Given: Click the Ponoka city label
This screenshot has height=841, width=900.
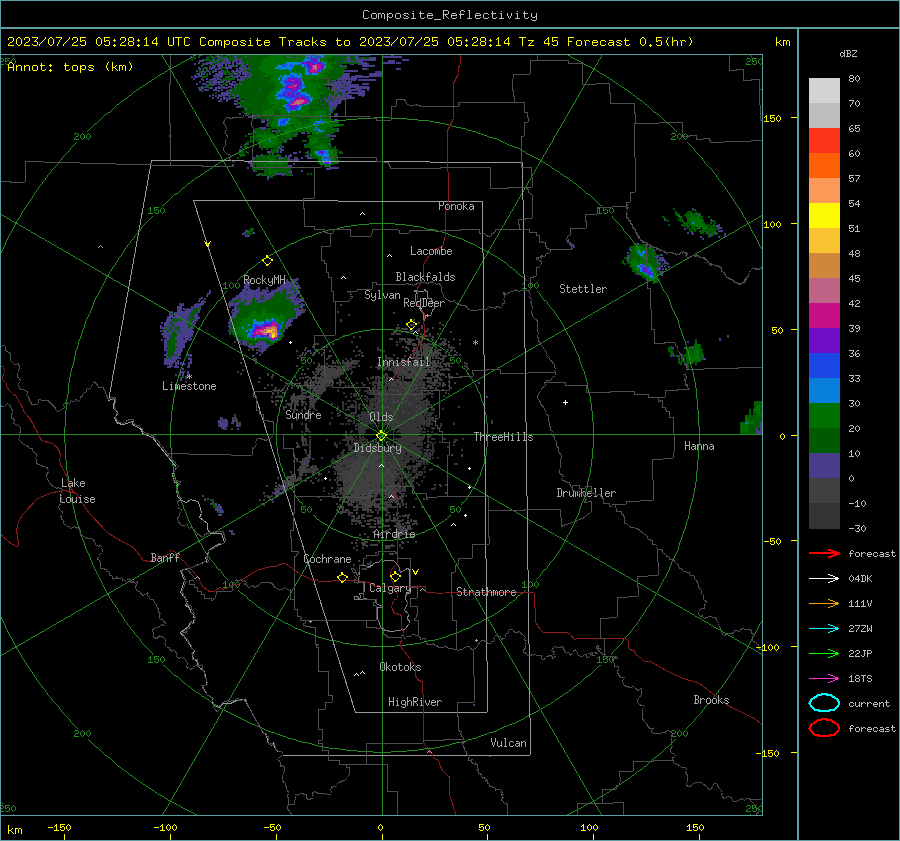Looking at the screenshot, I should point(456,206).
